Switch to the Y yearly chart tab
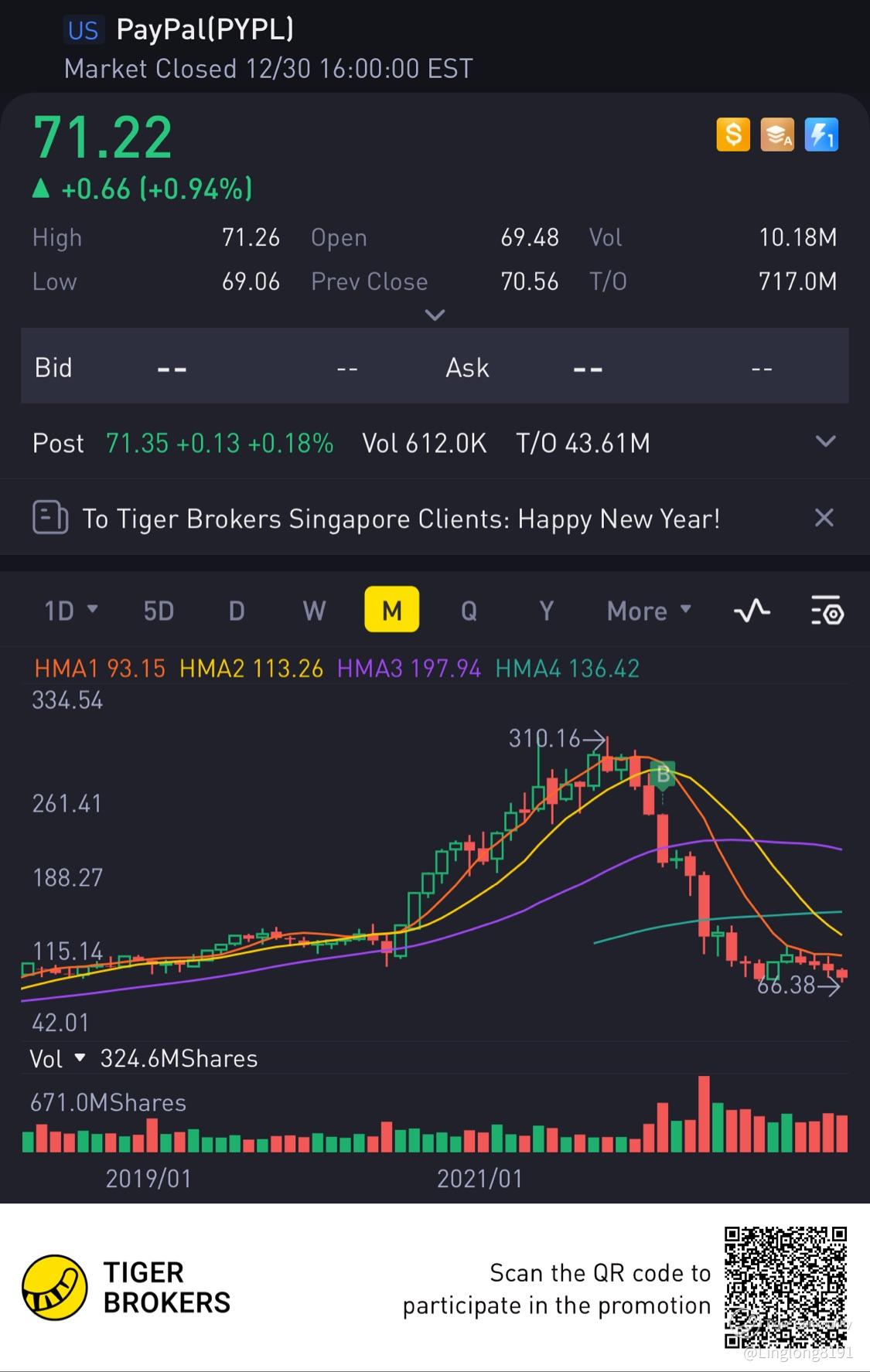Image resolution: width=870 pixels, height=1372 pixels. click(x=547, y=611)
